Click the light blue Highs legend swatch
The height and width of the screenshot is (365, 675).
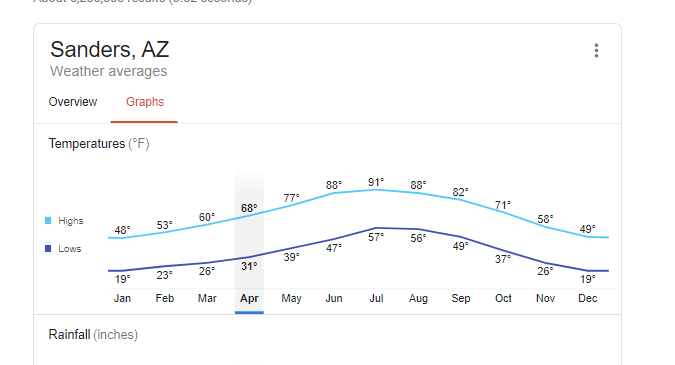point(48,221)
